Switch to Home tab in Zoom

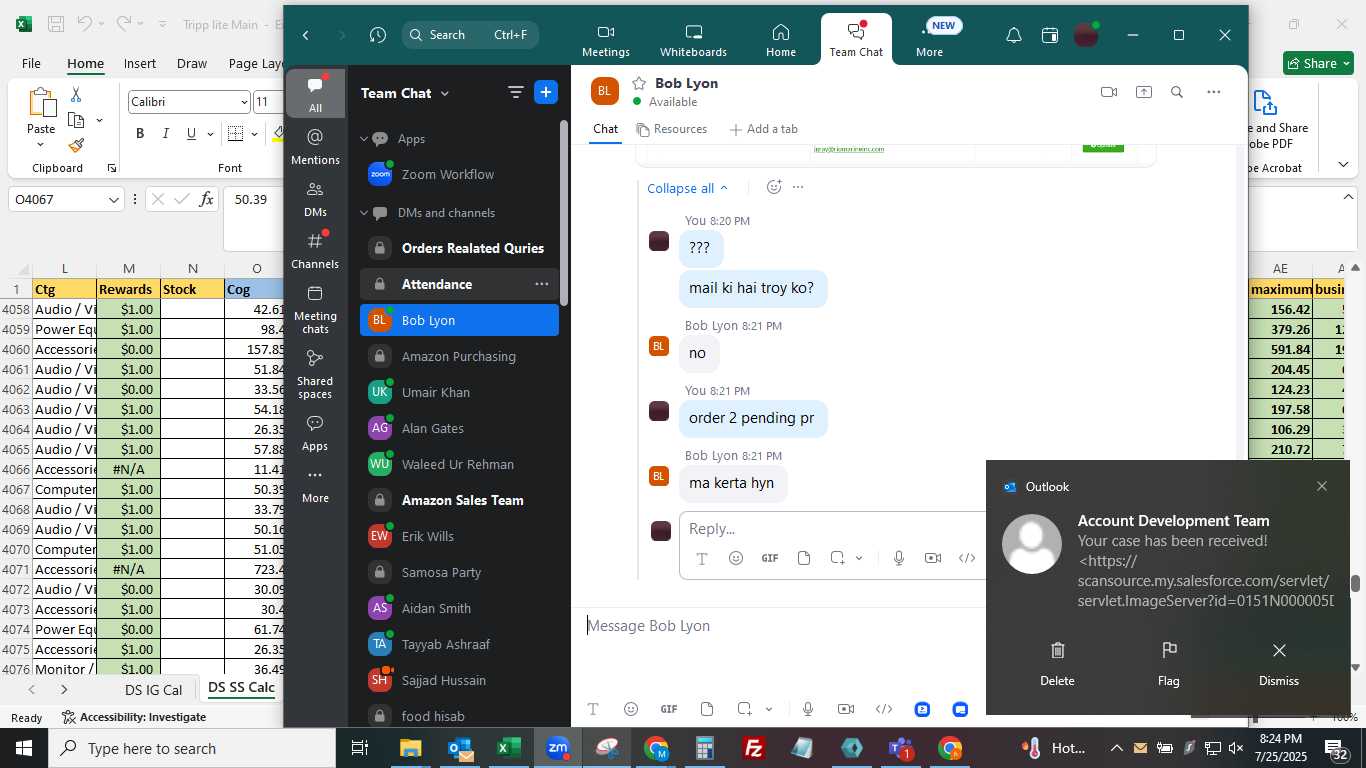(x=781, y=40)
